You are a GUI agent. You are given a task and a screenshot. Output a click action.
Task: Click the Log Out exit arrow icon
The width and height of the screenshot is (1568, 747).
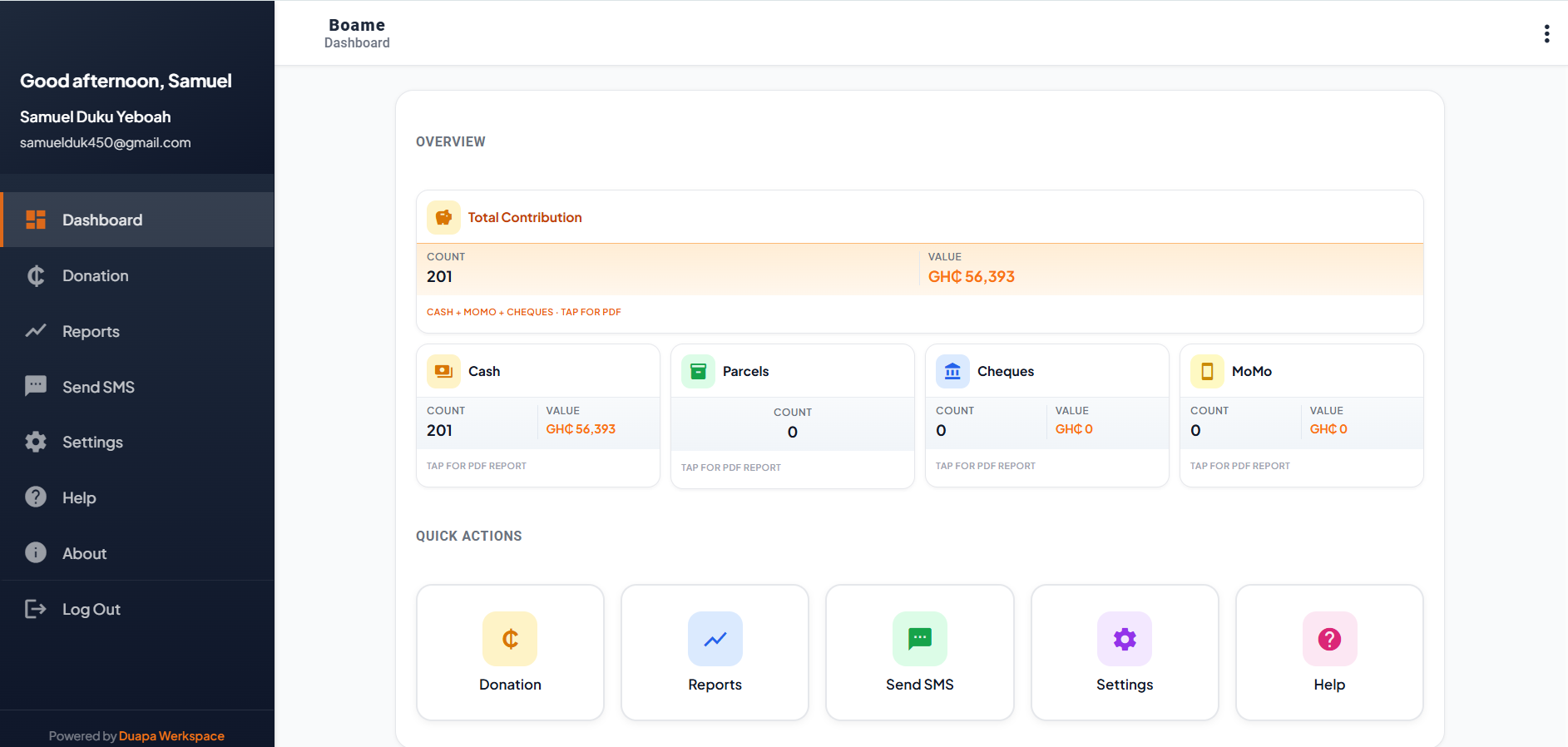click(x=36, y=609)
